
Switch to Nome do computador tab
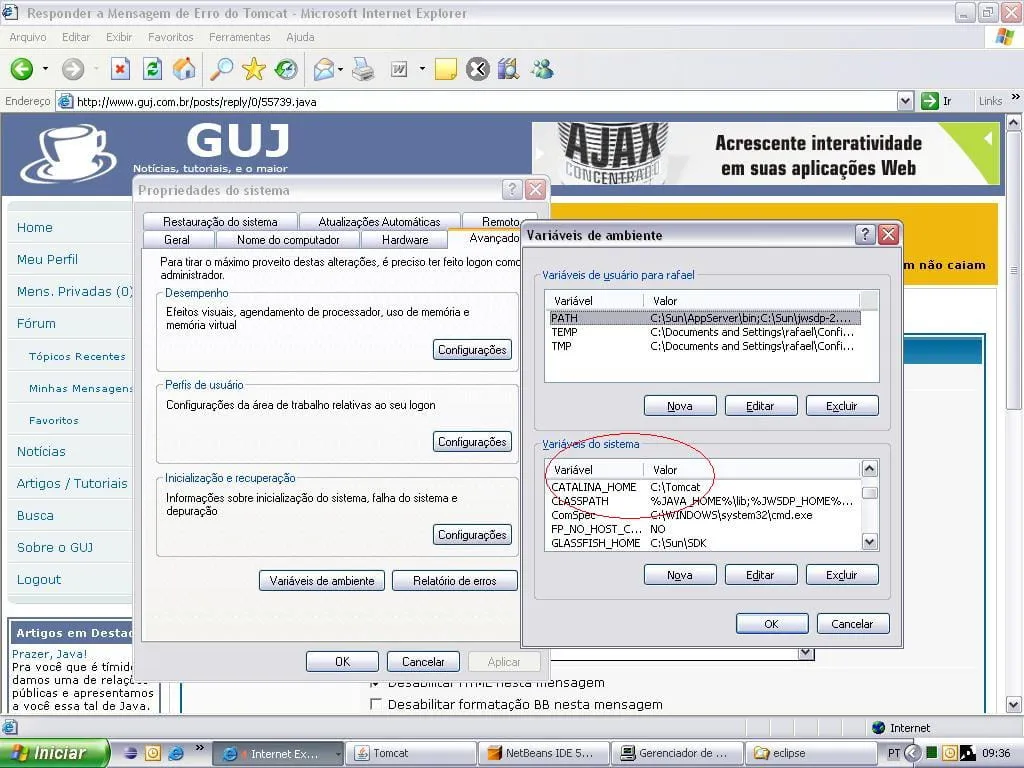pyautogui.click(x=288, y=240)
